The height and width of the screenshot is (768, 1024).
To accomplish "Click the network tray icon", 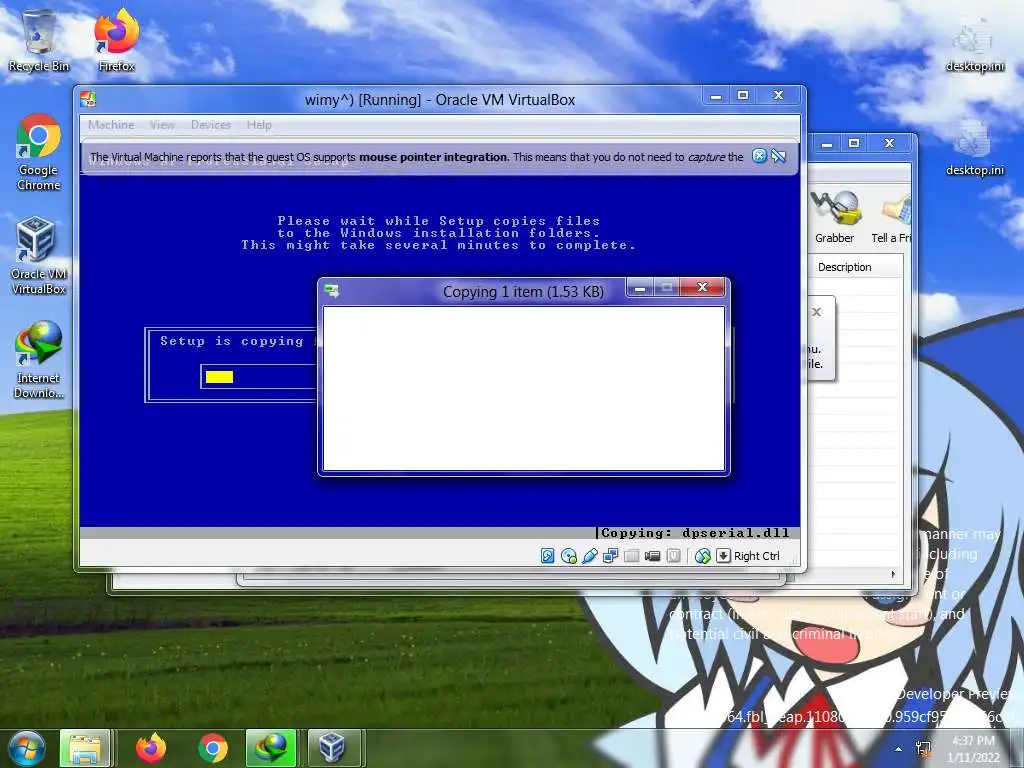I will [x=923, y=749].
